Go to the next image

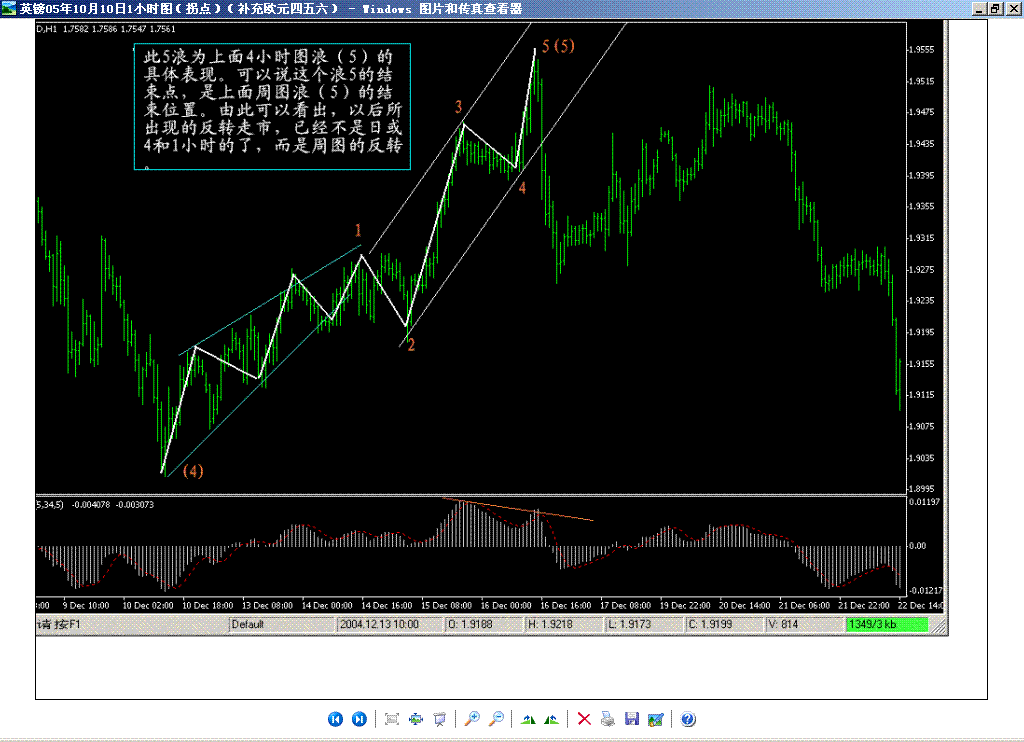click(x=359, y=719)
